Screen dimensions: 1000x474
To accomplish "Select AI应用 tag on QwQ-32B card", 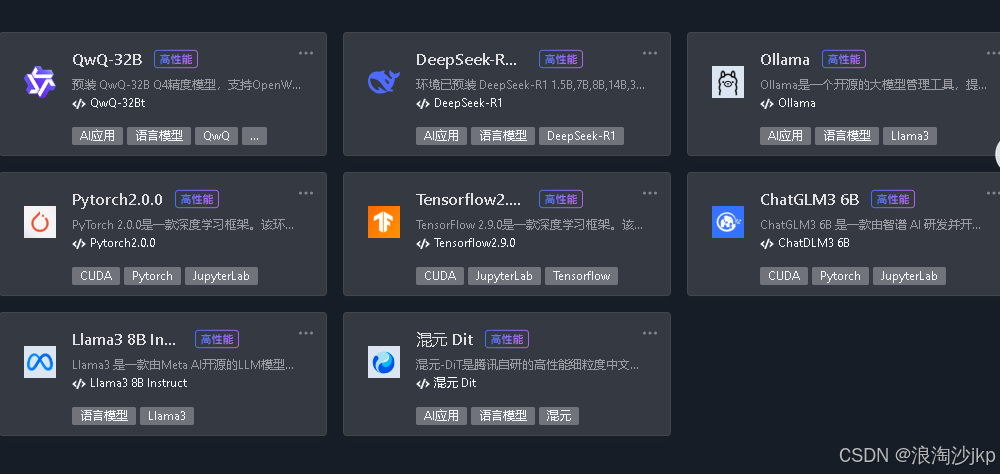I will (x=98, y=136).
